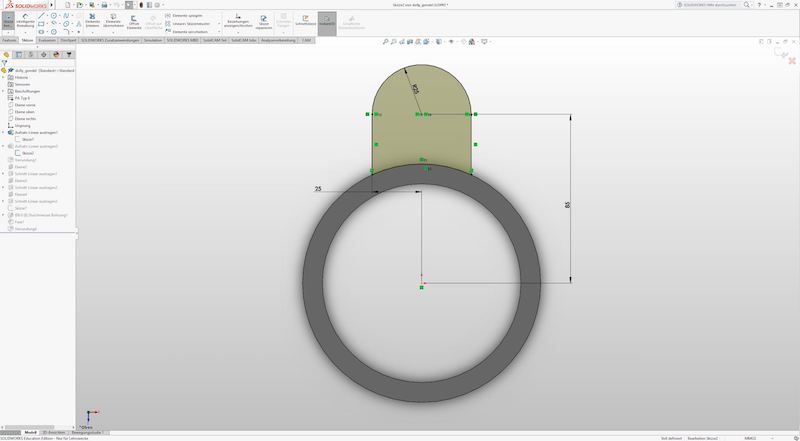Click Skizze reparieren tool
Viewport: 800px width, 441px height.
[x=264, y=21]
